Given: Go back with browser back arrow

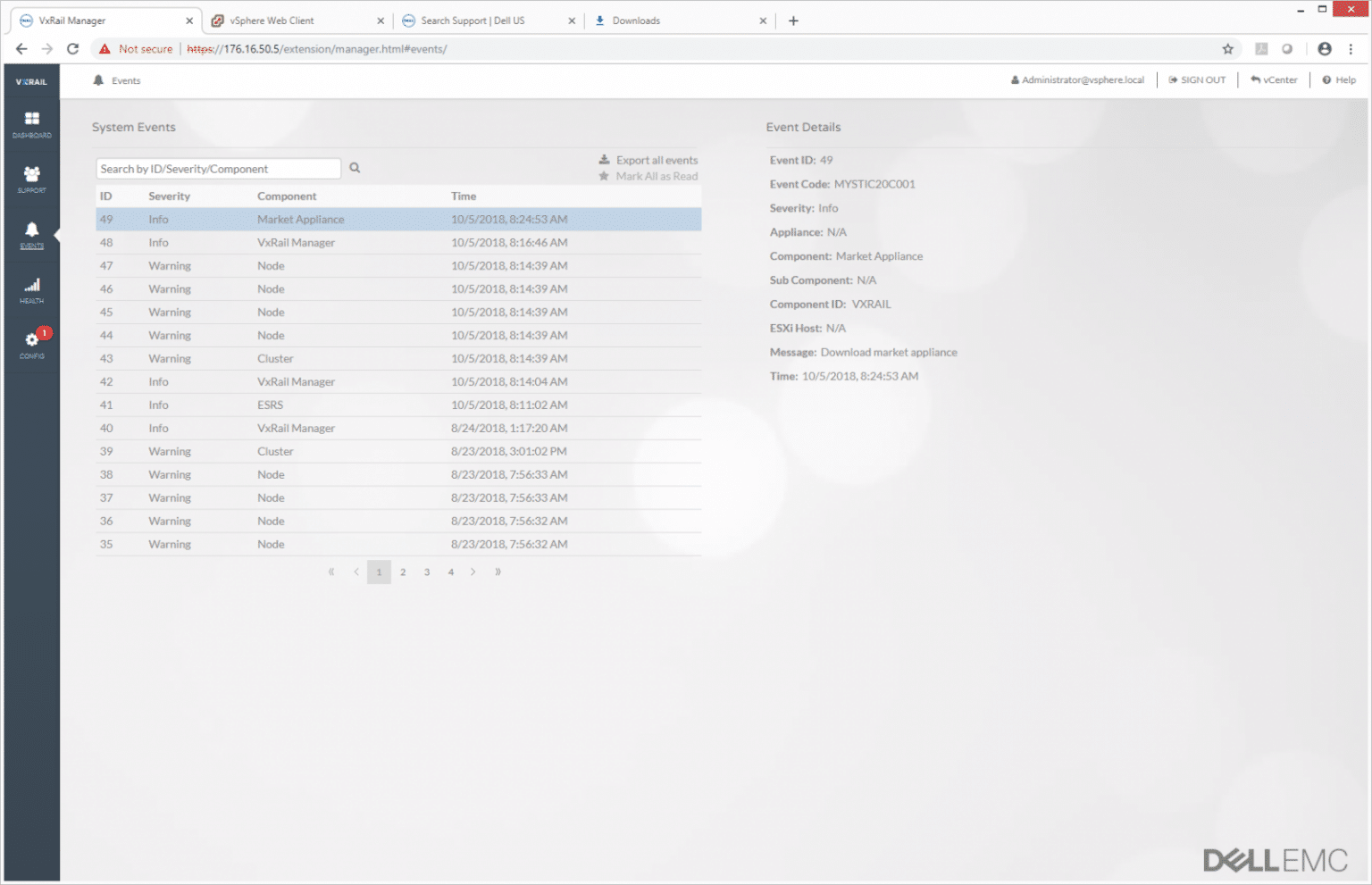Looking at the screenshot, I should 21,49.
